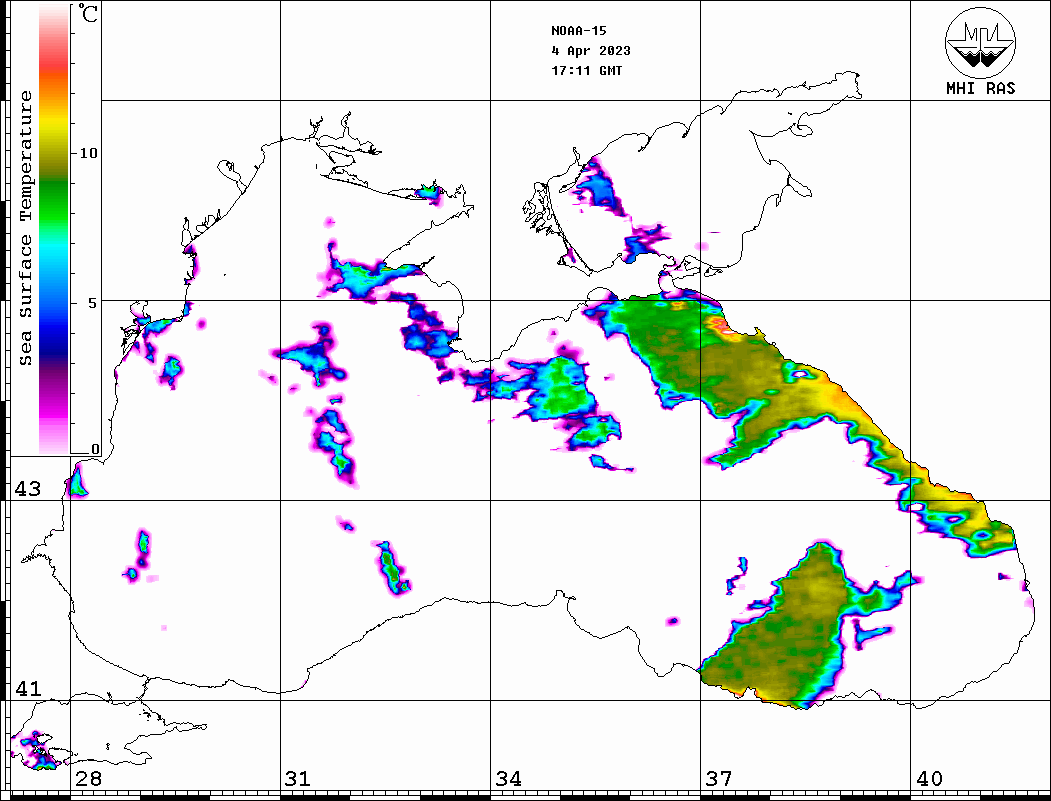Click longitude label '40'
The image size is (1051, 801).
pos(929,779)
